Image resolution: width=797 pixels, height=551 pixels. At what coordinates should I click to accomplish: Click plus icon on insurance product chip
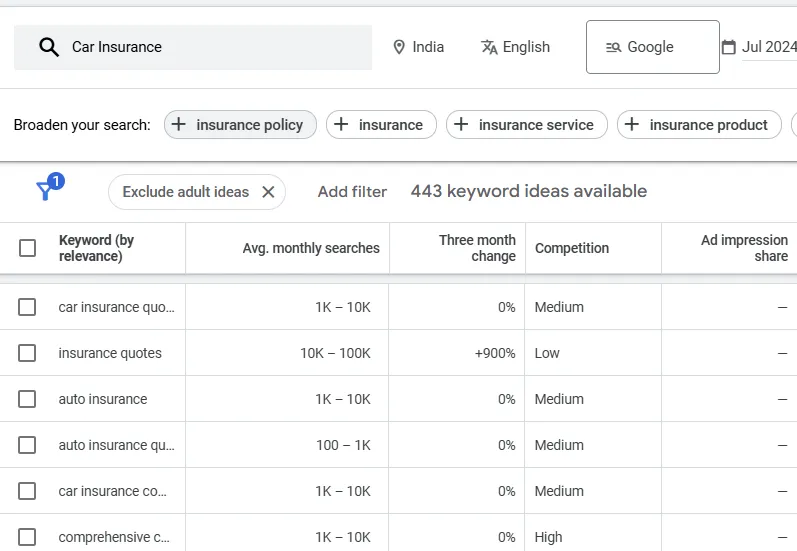[632, 124]
